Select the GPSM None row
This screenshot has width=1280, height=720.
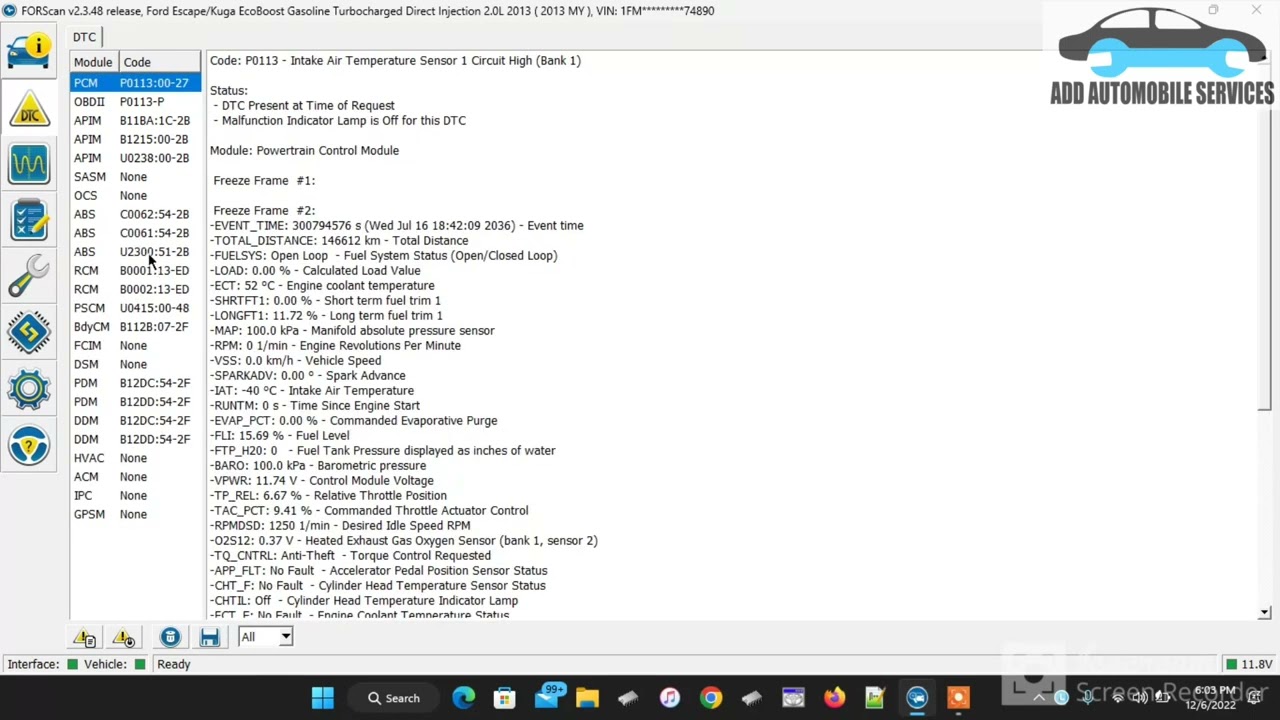coord(135,514)
